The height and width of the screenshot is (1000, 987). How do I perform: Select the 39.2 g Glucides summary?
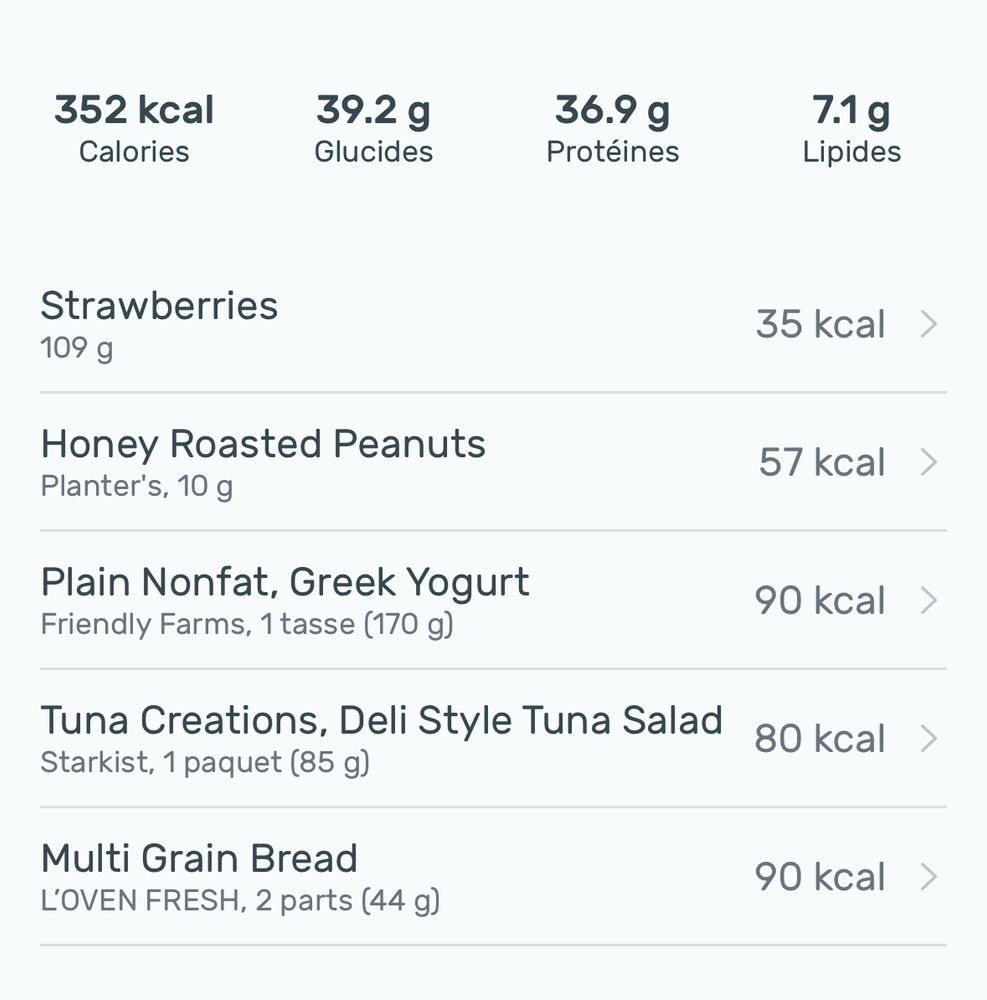[x=373, y=128]
